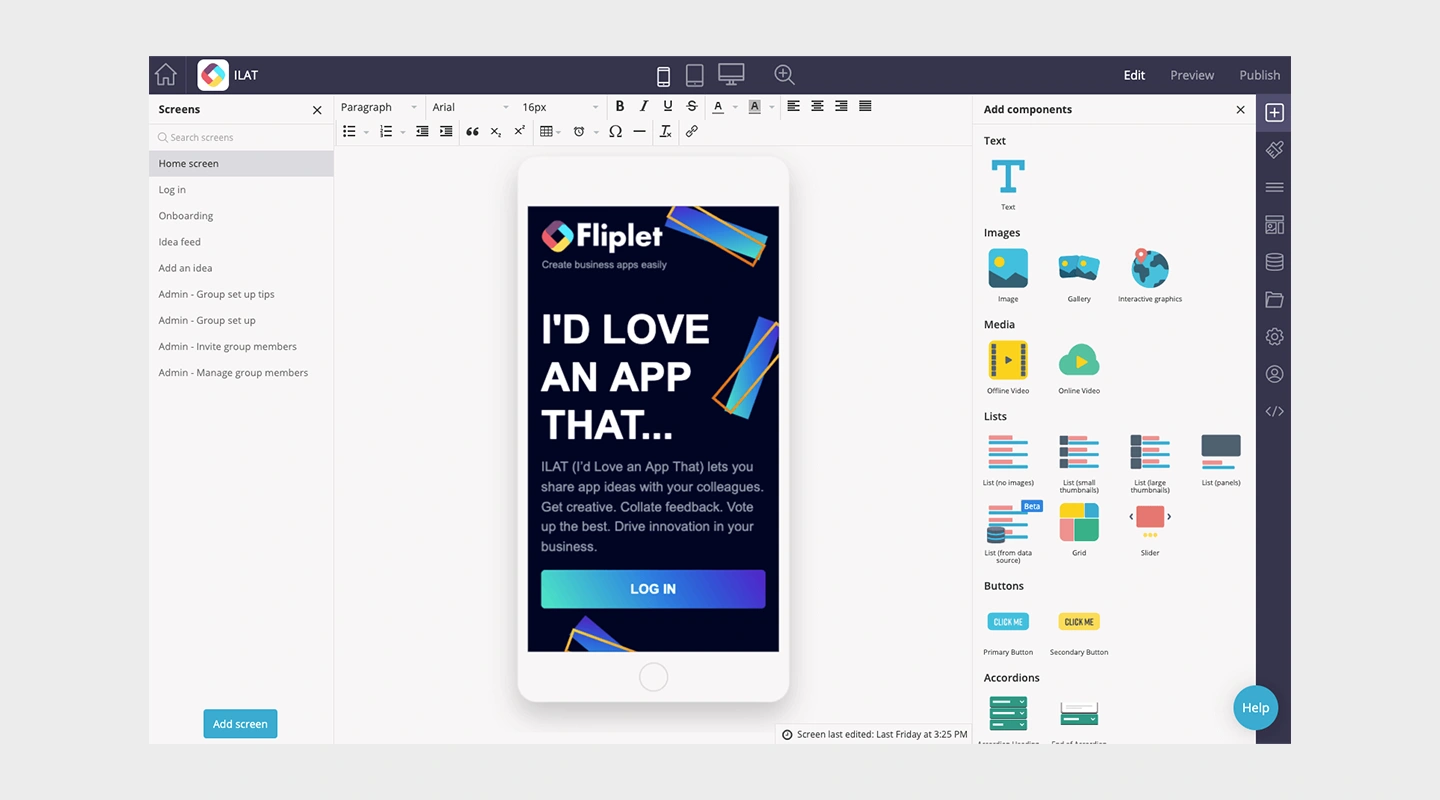The width and height of the screenshot is (1440, 800).
Task: Open the Arial font family dropdown
Action: [x=470, y=106]
